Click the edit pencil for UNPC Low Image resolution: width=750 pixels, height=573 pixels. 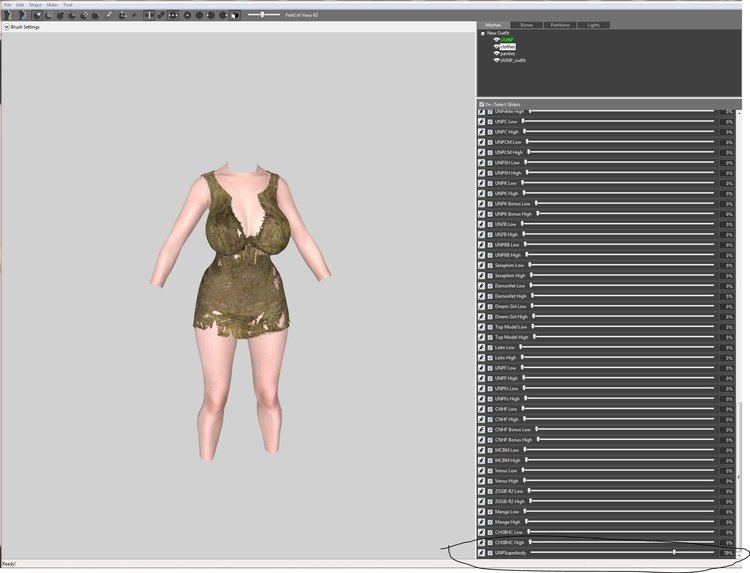pos(482,121)
